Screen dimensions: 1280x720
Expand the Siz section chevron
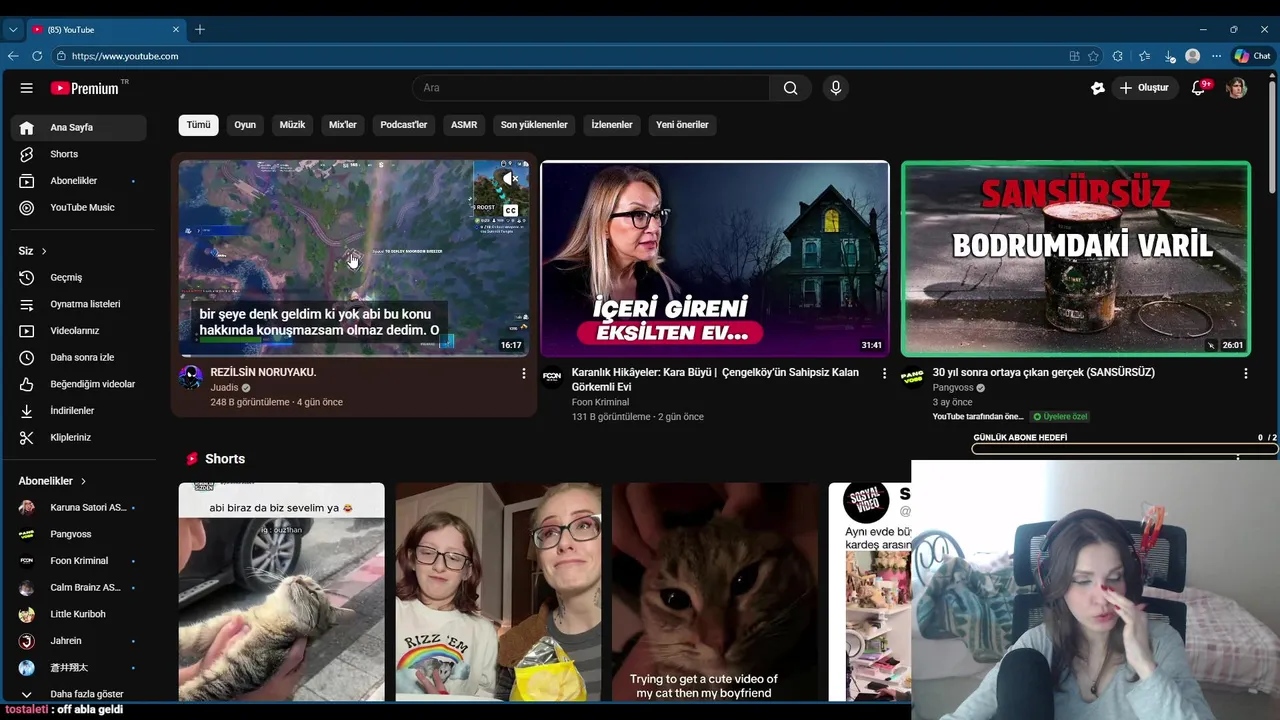(x=44, y=251)
